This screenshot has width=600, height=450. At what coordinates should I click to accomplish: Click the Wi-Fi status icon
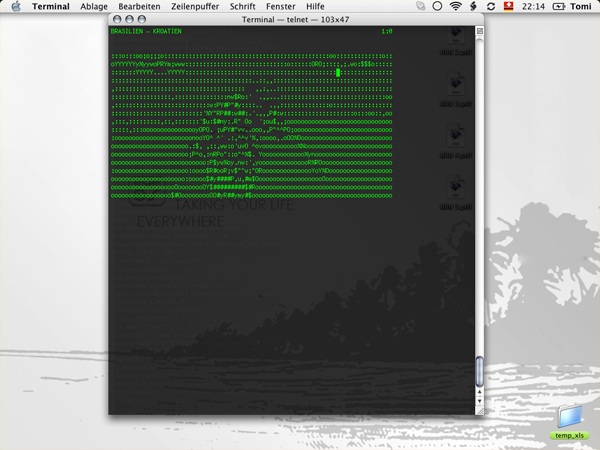point(457,7)
